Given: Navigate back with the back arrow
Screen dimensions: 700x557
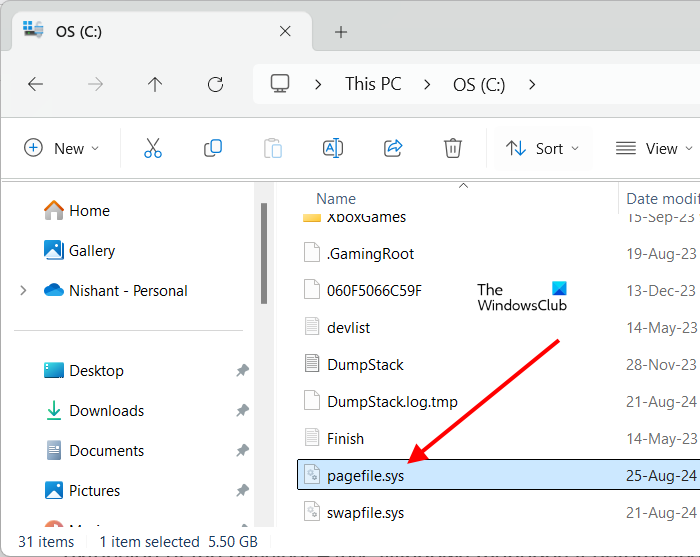Looking at the screenshot, I should tap(36, 84).
